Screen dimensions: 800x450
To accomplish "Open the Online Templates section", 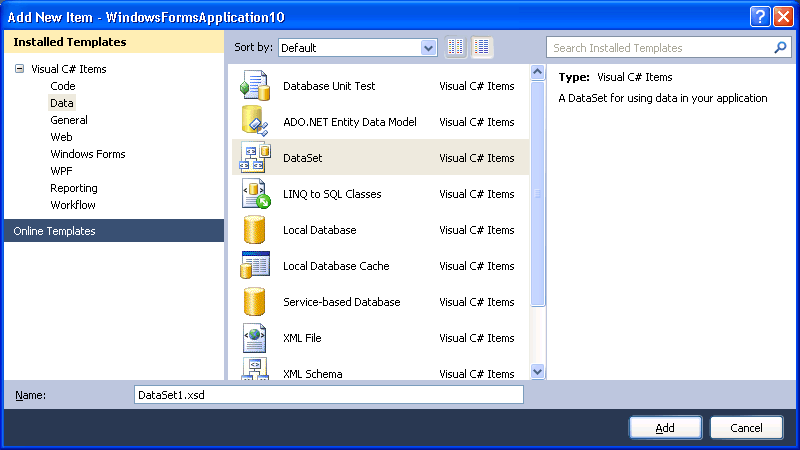I will (x=55, y=231).
